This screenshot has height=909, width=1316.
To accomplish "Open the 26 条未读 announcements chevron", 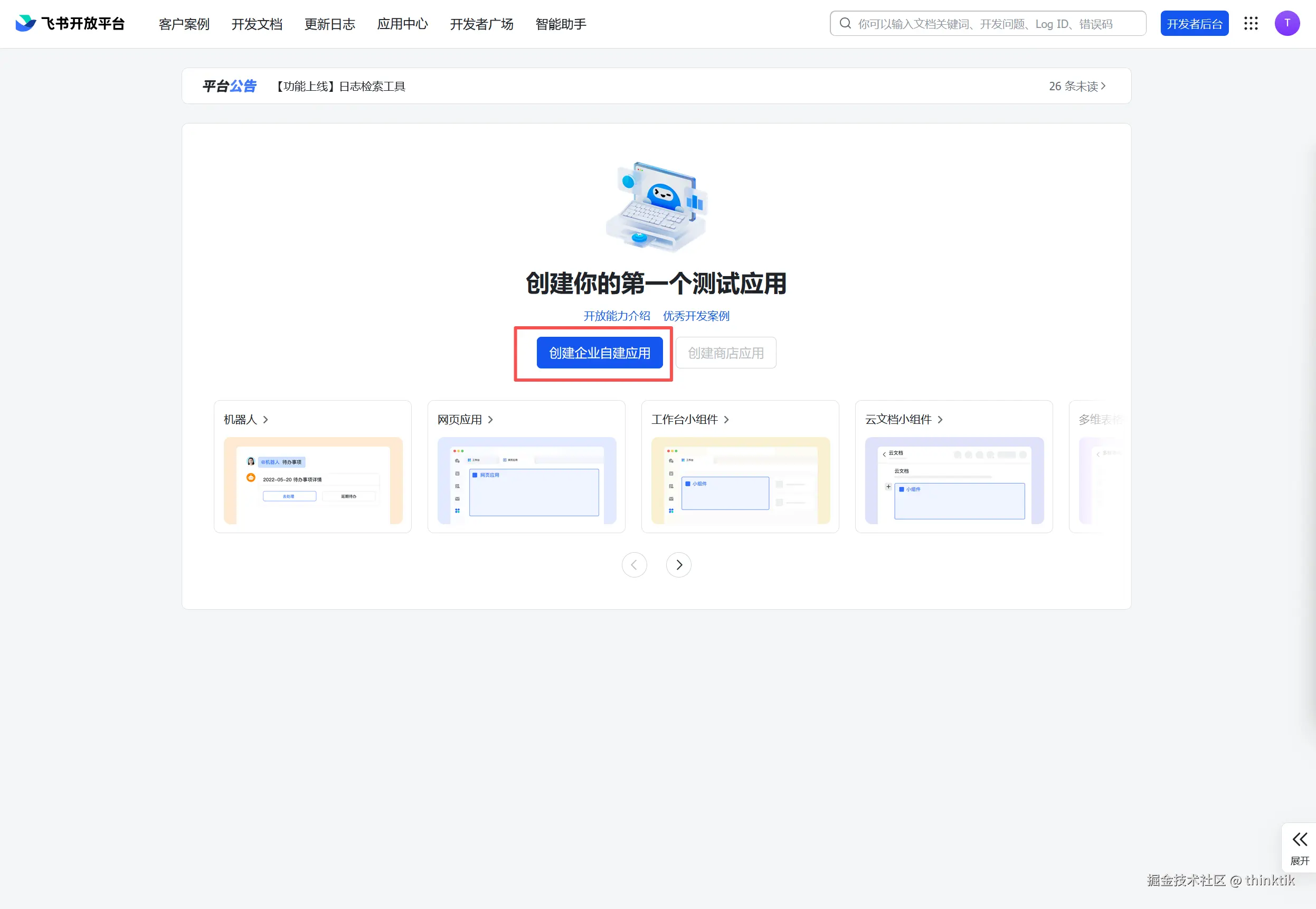I will point(1103,86).
